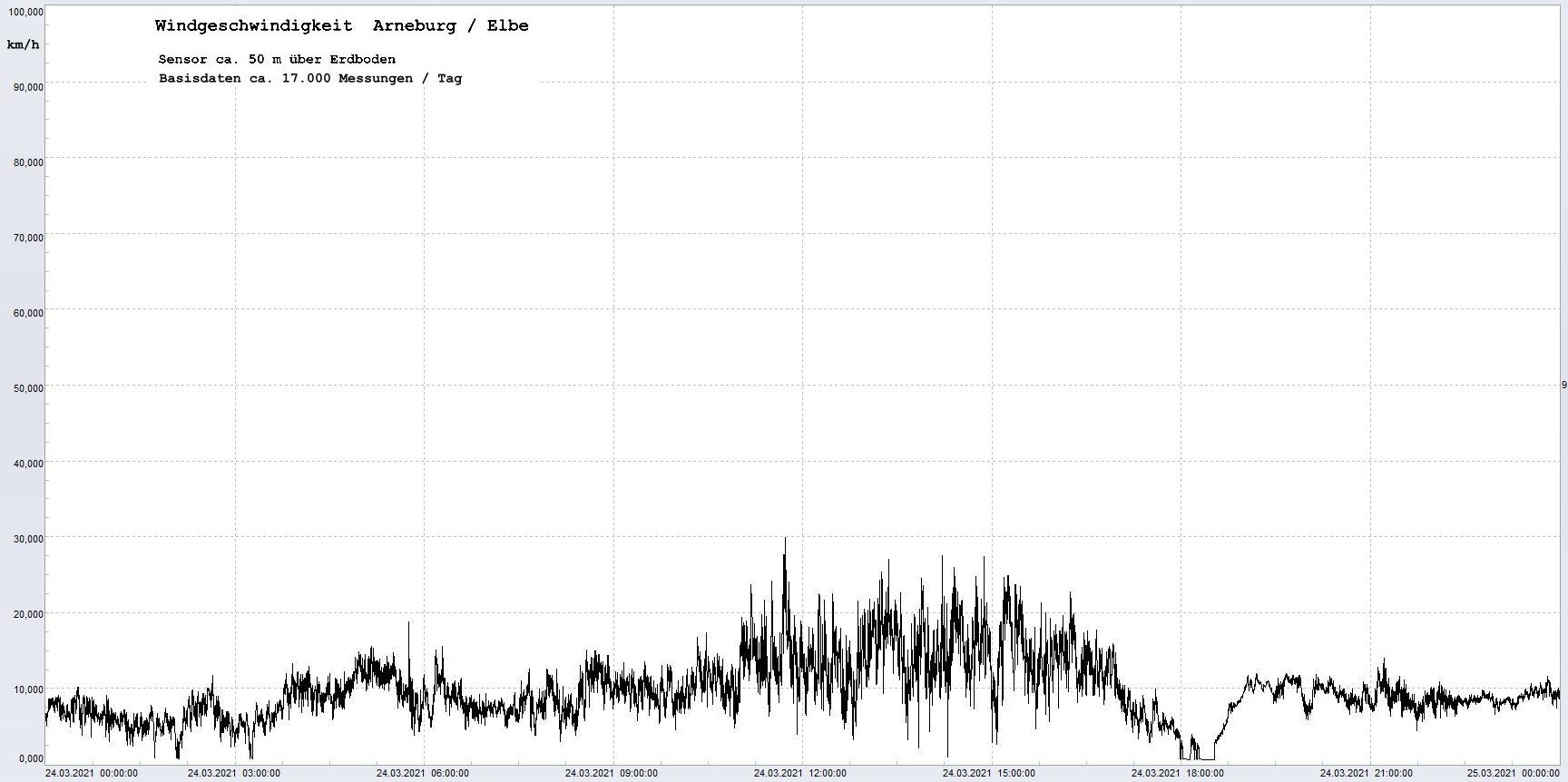Image resolution: width=1568 pixels, height=782 pixels.
Task: Click the '24.03.2021 12:00:00' time label
Action: pyautogui.click(x=800, y=773)
